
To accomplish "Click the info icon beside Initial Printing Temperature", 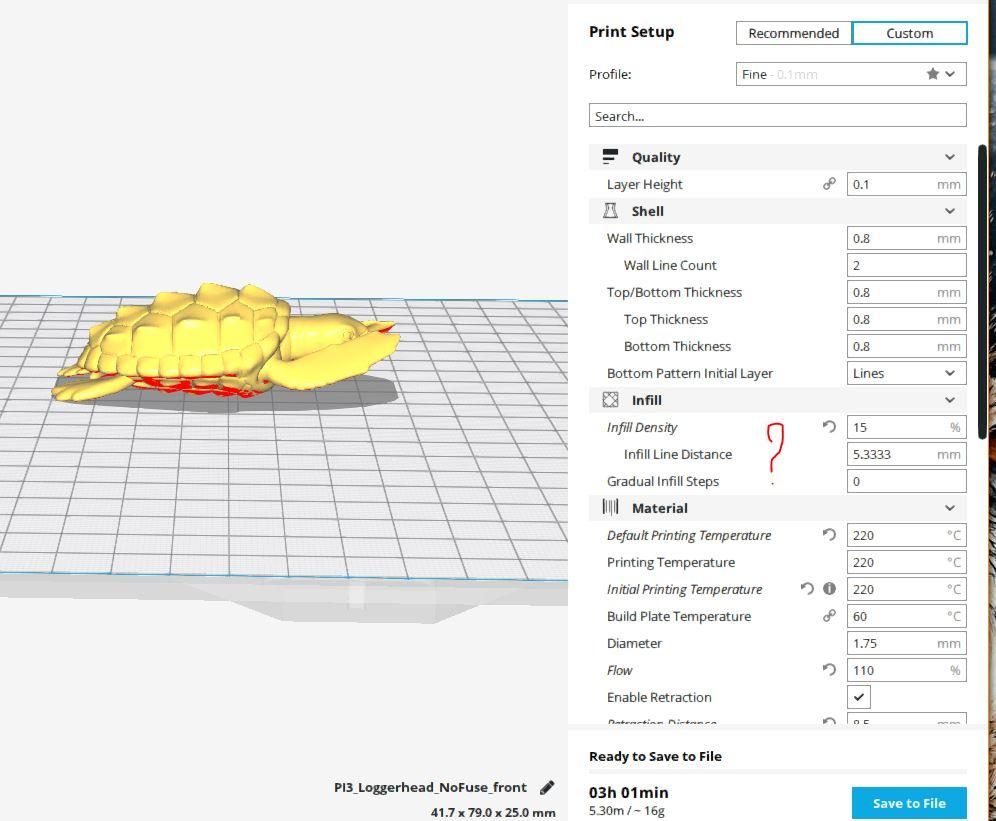I will 829,589.
